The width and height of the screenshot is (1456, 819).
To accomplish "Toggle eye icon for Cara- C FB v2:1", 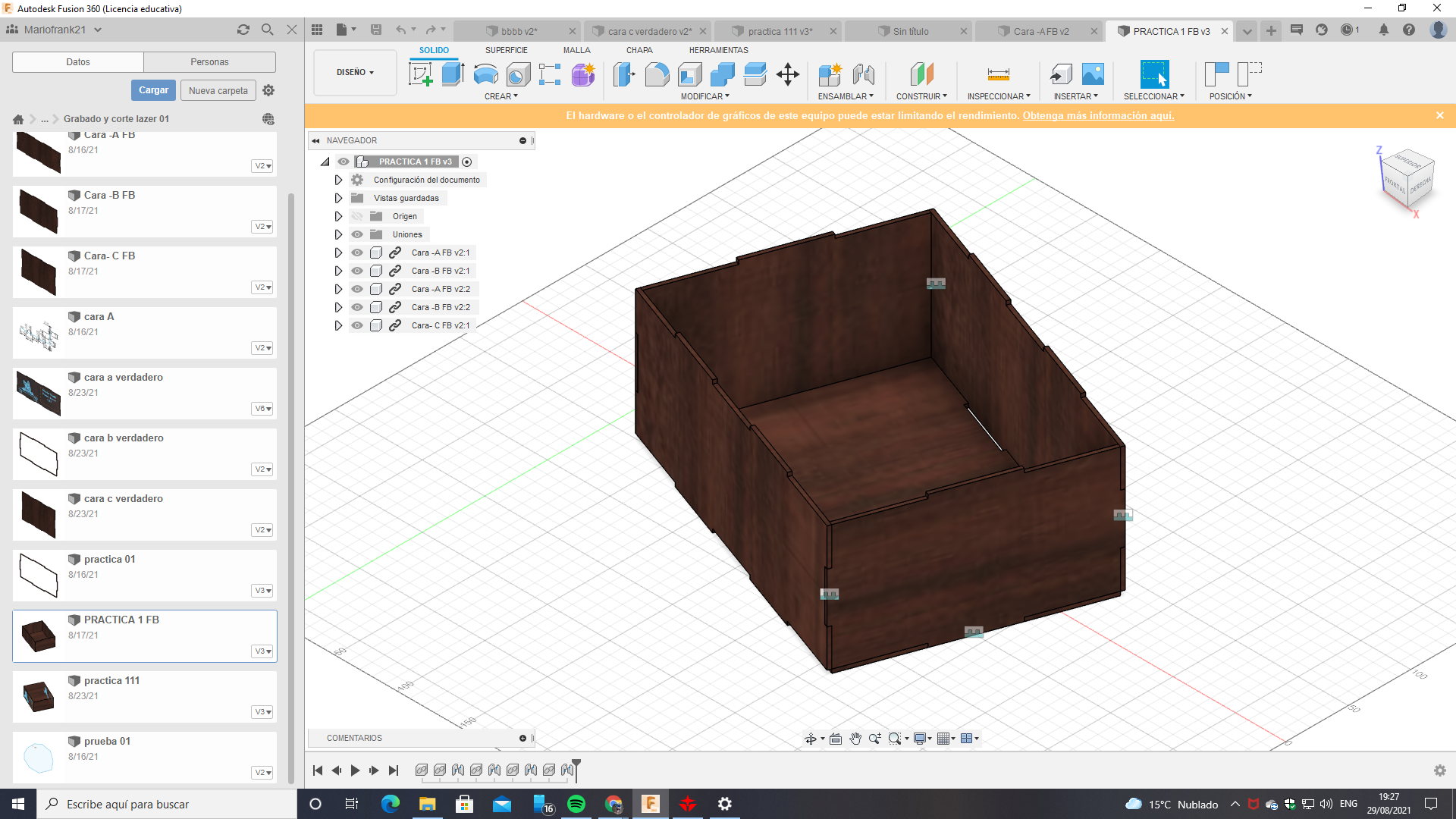I will (x=357, y=325).
